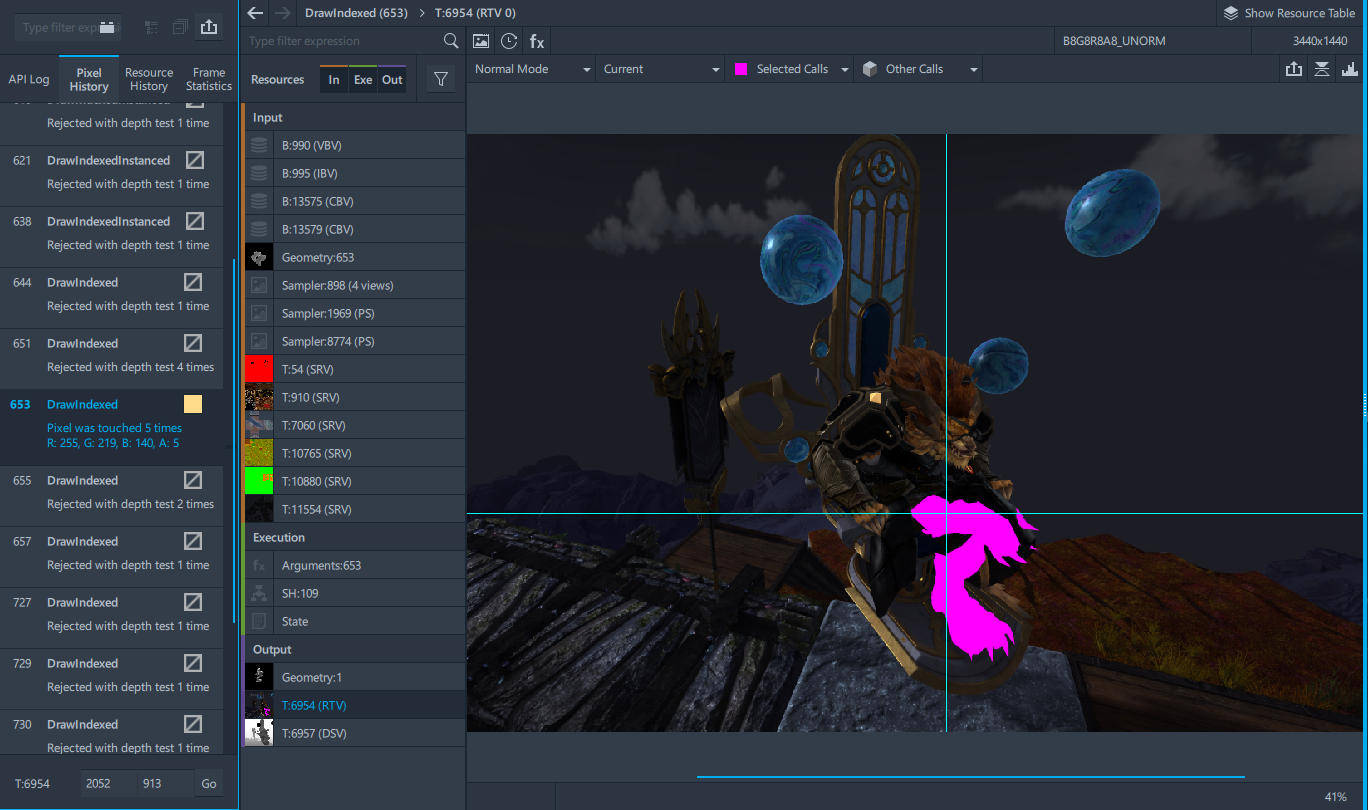Click the flip image vertically icon
Screen dimensions: 1368x810
(x=1322, y=69)
